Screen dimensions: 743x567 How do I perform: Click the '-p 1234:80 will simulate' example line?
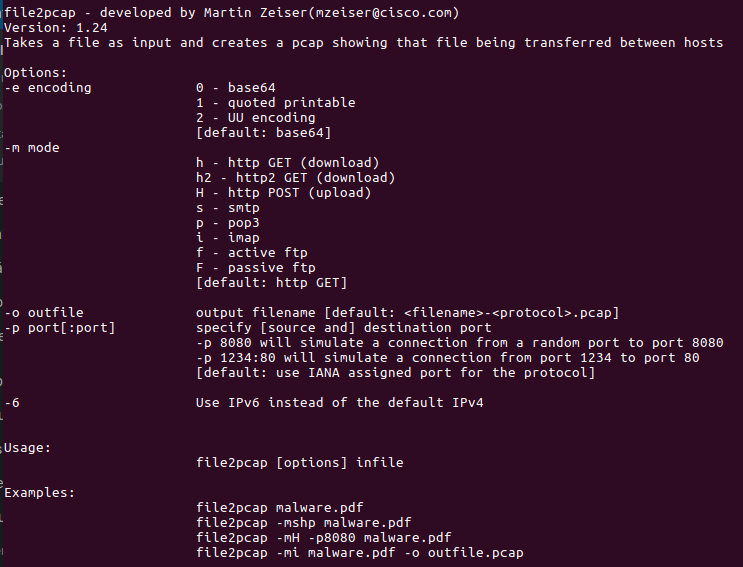448,358
